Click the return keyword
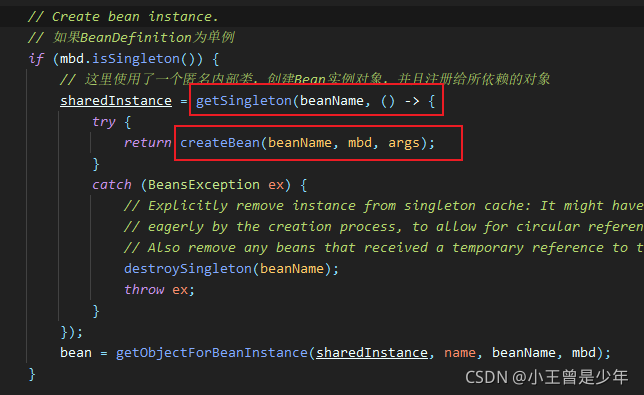 point(147,142)
